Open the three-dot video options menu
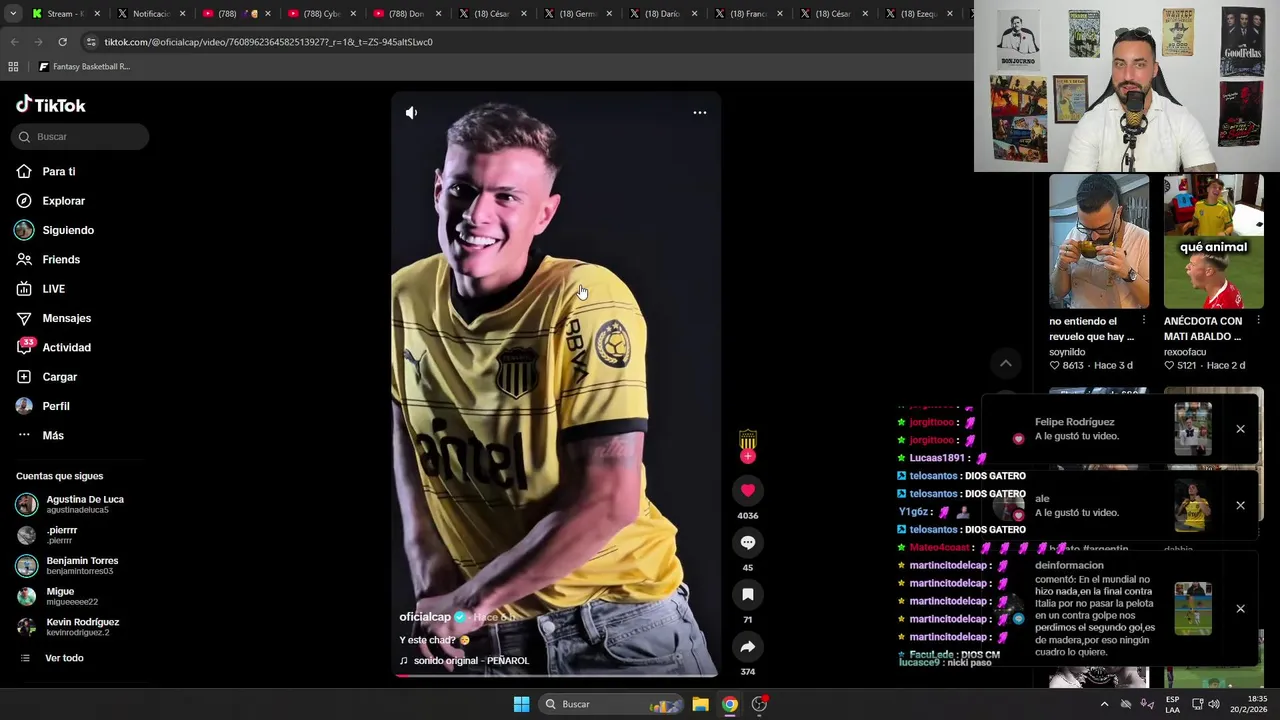 700,113
